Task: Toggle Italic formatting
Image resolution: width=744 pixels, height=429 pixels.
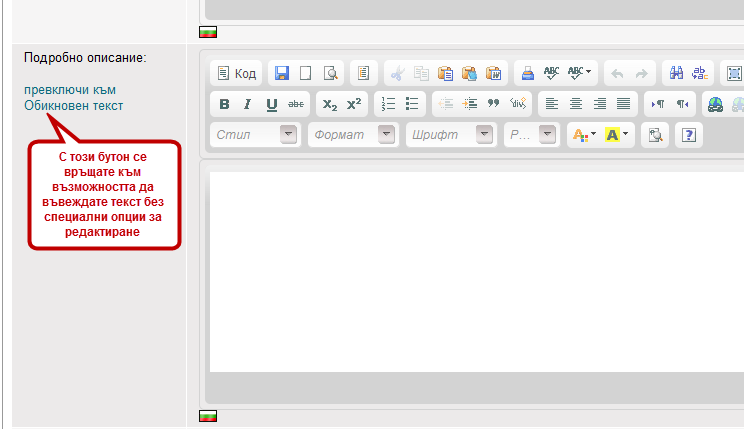Action: point(247,104)
